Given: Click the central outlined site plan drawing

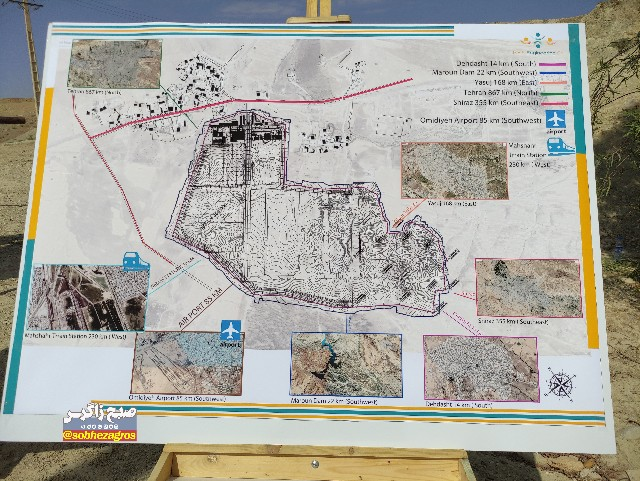Looking at the screenshot, I should 308,212.
